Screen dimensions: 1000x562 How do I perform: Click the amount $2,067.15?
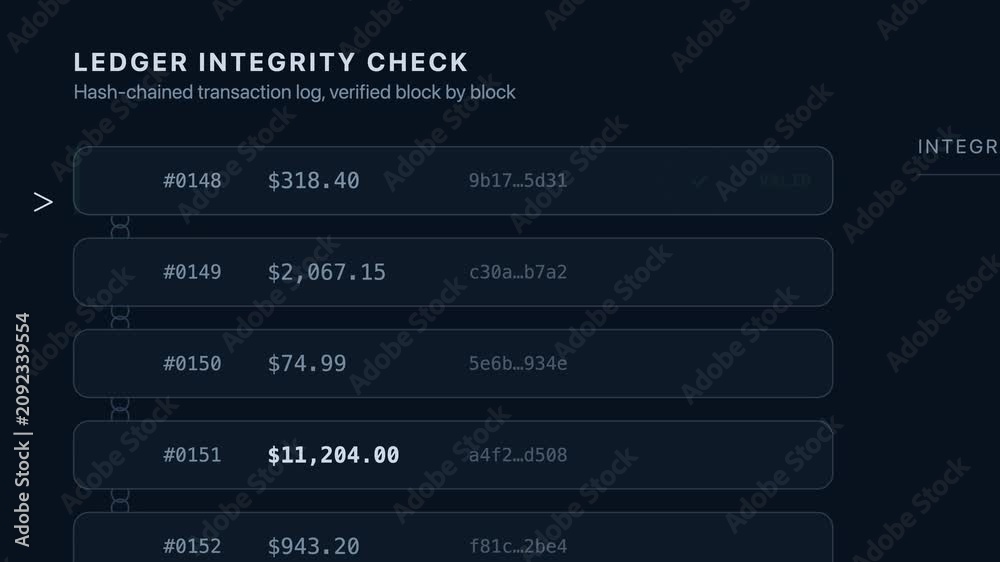(x=327, y=272)
